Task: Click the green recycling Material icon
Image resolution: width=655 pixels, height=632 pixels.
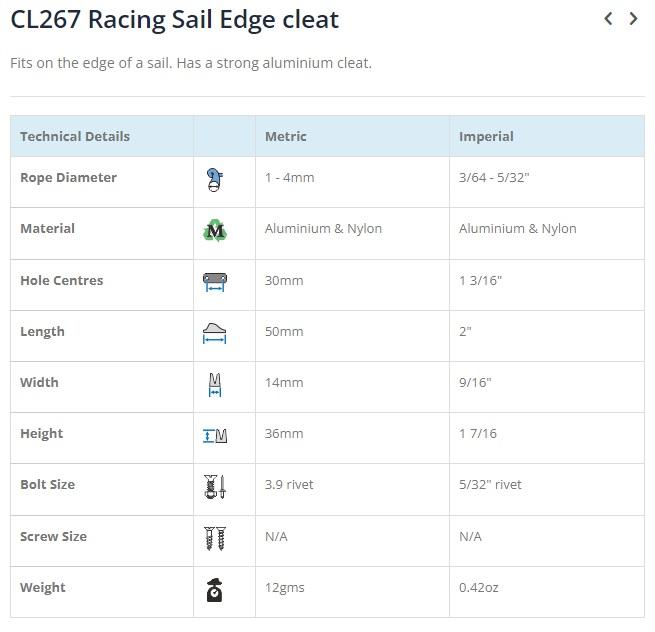Action: pyautogui.click(x=214, y=231)
